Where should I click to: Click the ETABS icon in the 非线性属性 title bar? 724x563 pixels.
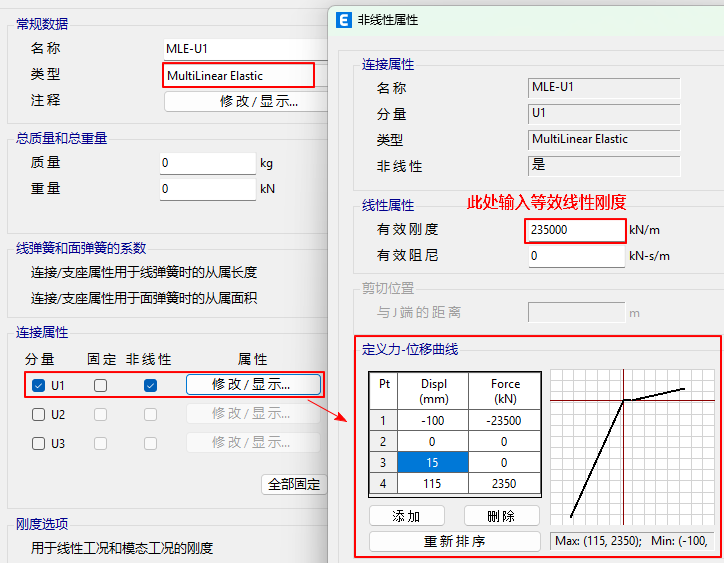coord(344,20)
